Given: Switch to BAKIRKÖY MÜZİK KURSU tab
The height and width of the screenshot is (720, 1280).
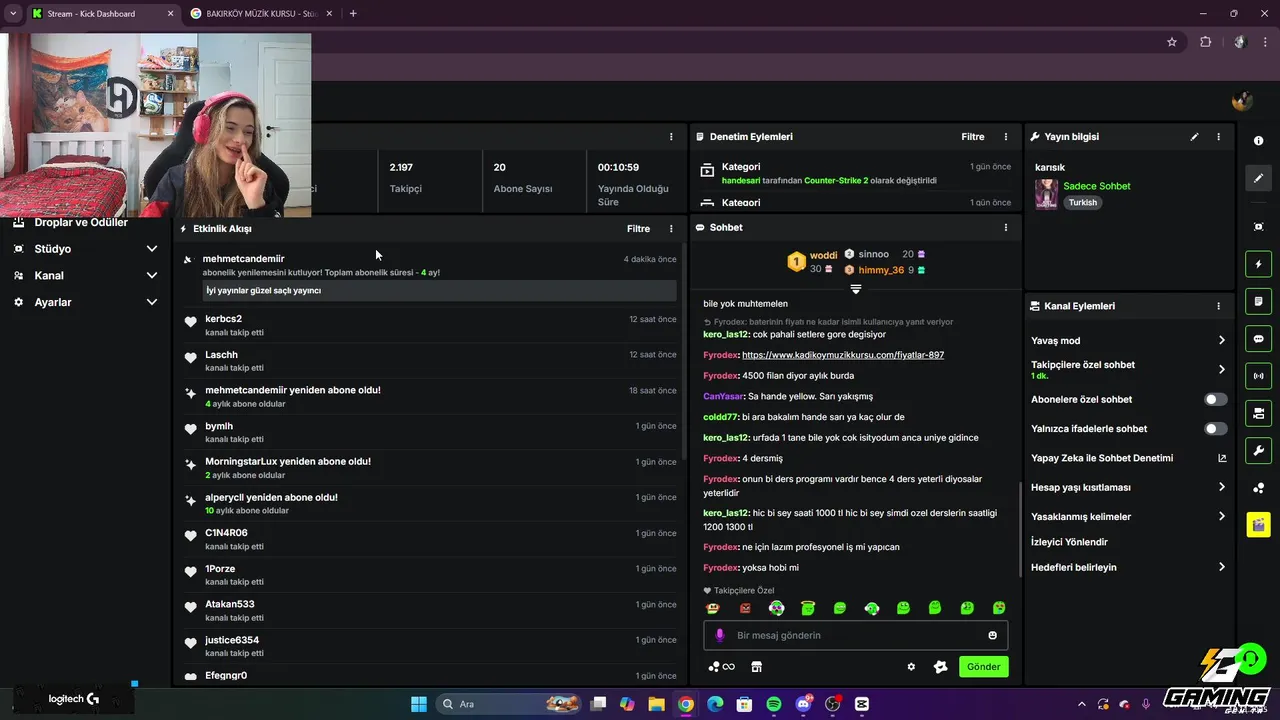Looking at the screenshot, I should (x=262, y=14).
